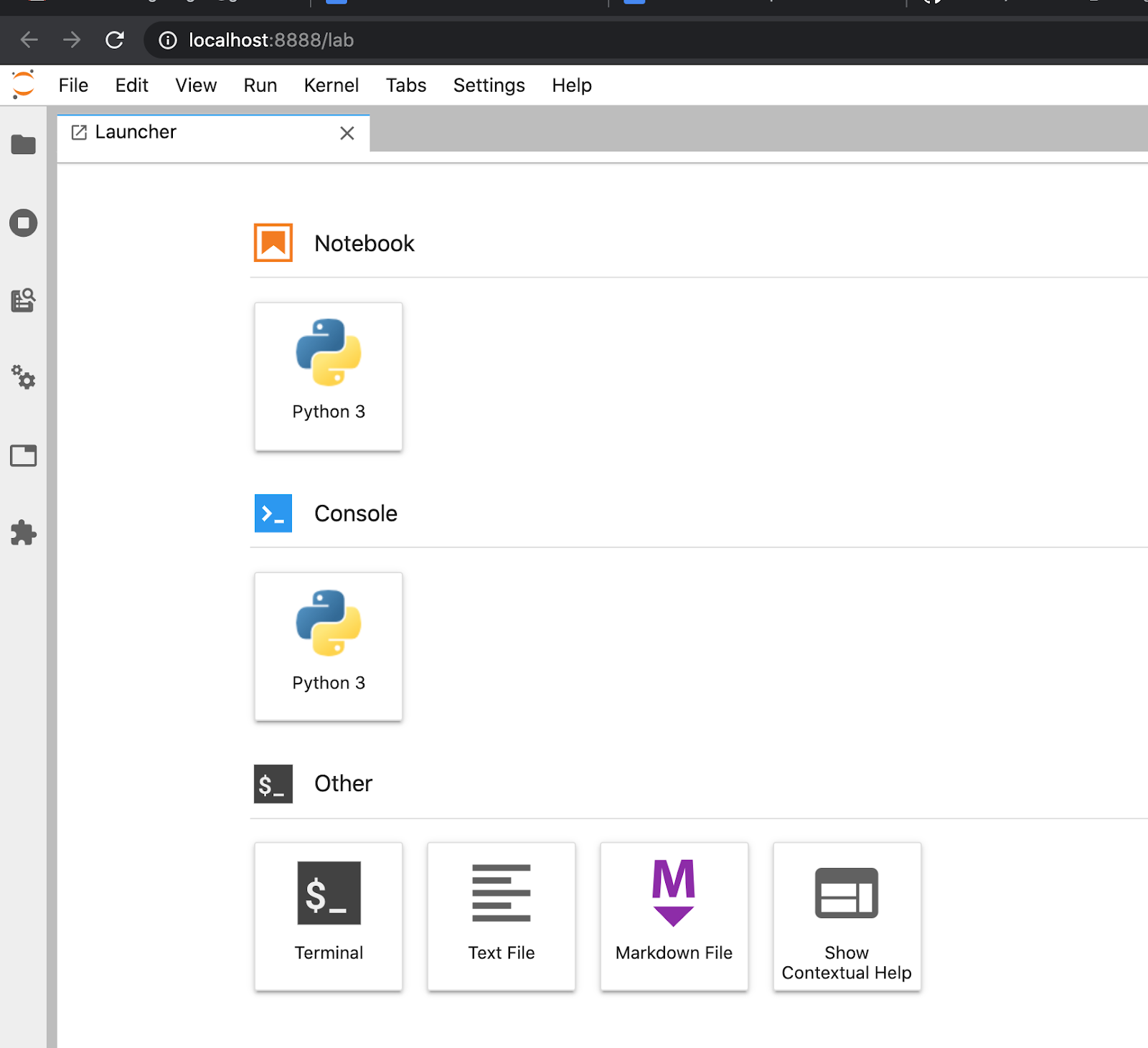Start a new Terminal
This screenshot has height=1048, width=1148.
[329, 916]
